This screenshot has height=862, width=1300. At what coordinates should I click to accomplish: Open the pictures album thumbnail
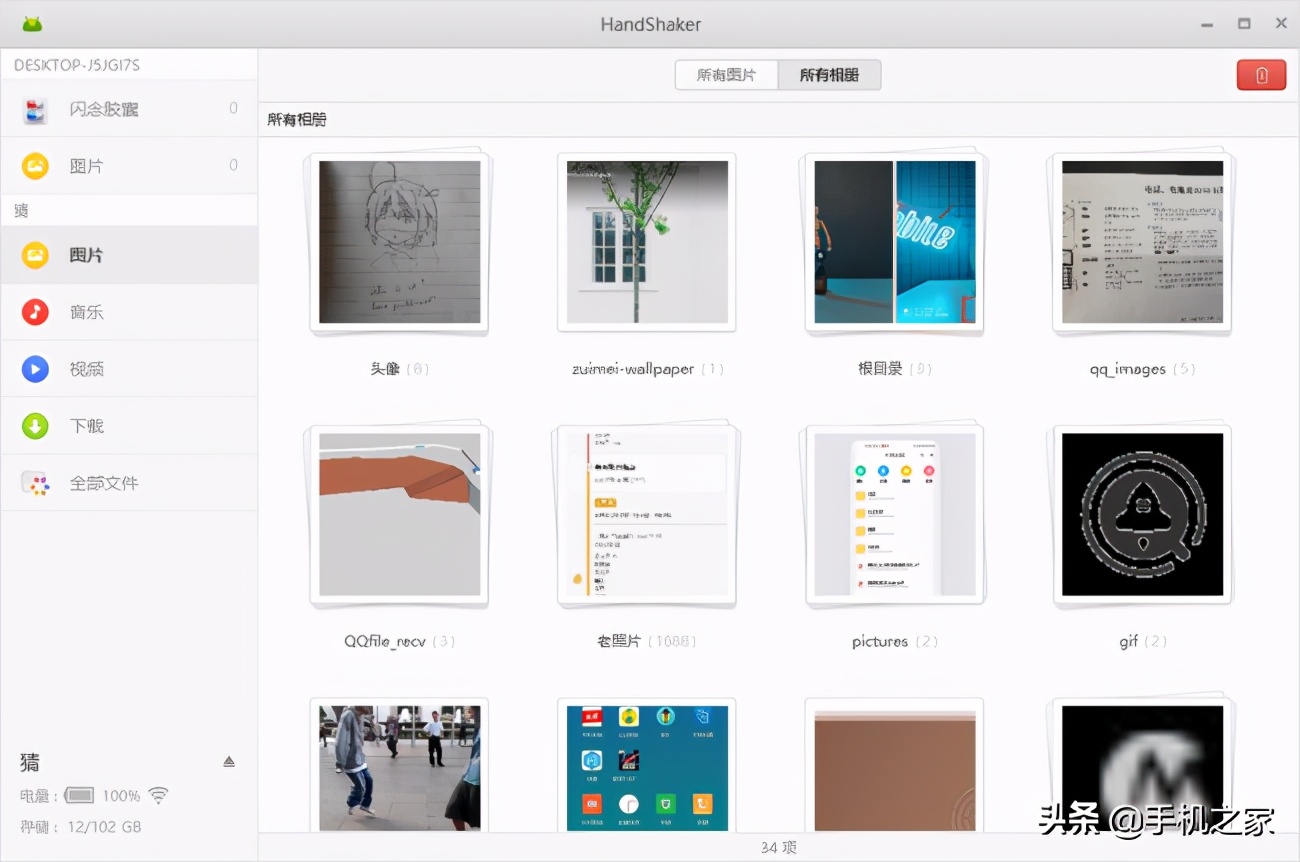894,515
